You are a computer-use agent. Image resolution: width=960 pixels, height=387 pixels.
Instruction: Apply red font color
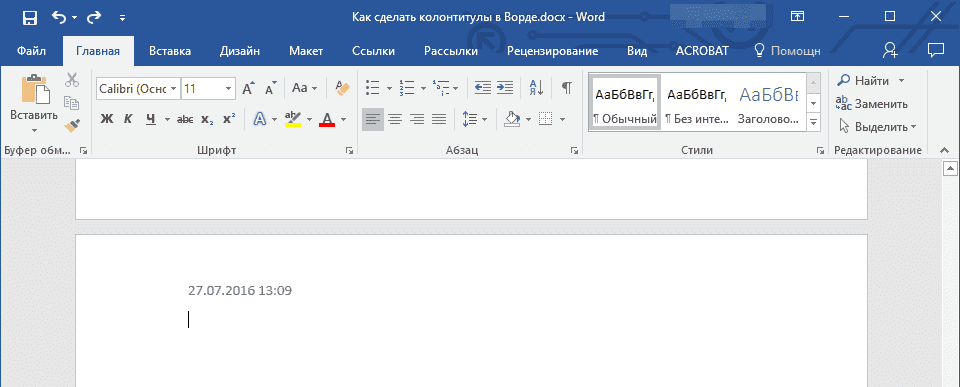[x=328, y=119]
